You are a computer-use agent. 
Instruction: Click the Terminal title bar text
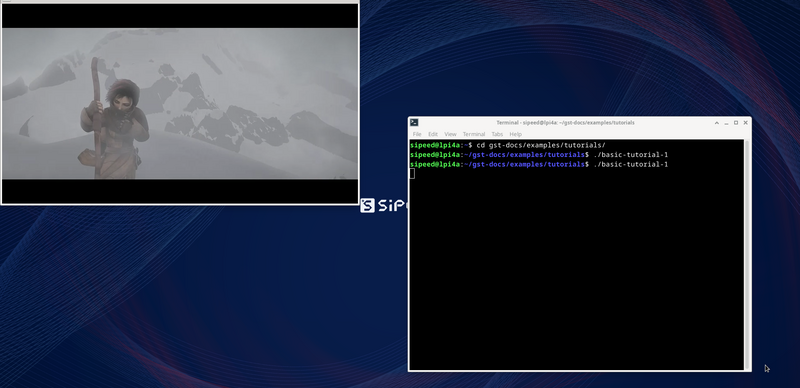pos(565,123)
